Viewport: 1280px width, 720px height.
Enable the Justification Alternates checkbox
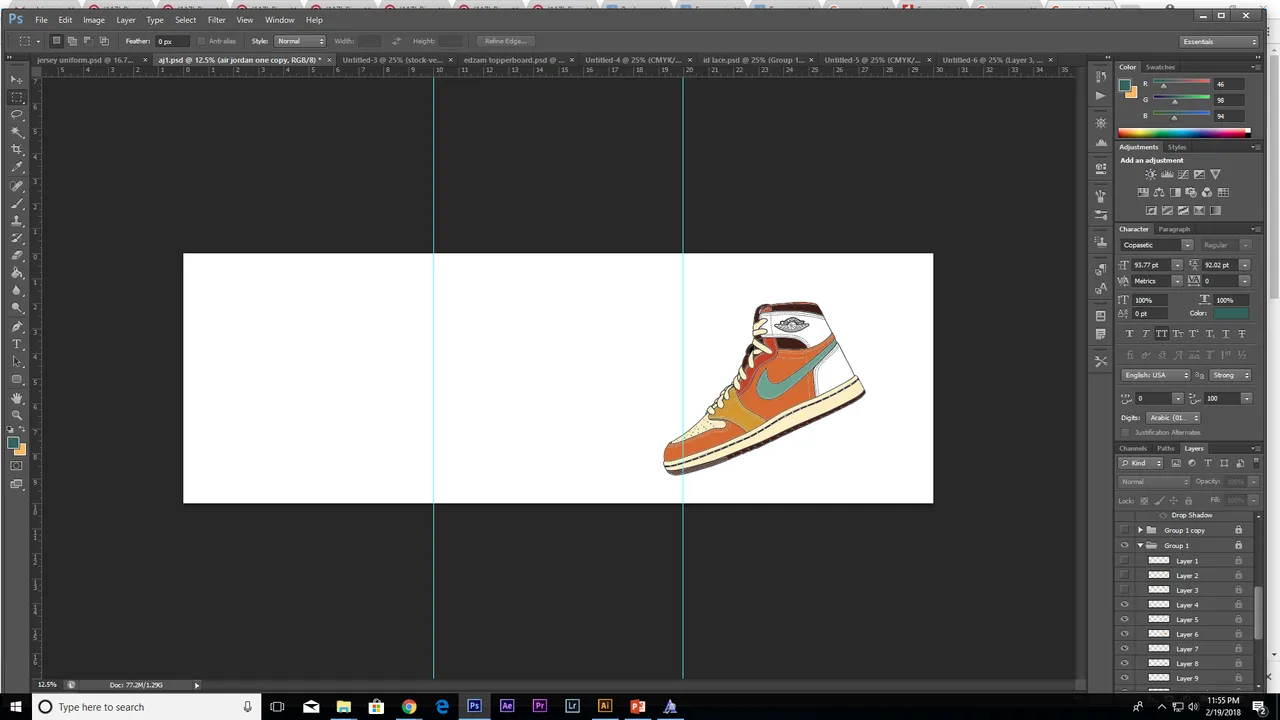[1126, 432]
